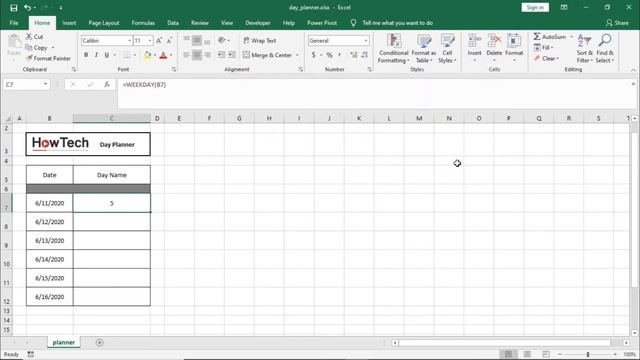
Task: Expand the formula bar
Action: tap(633, 84)
